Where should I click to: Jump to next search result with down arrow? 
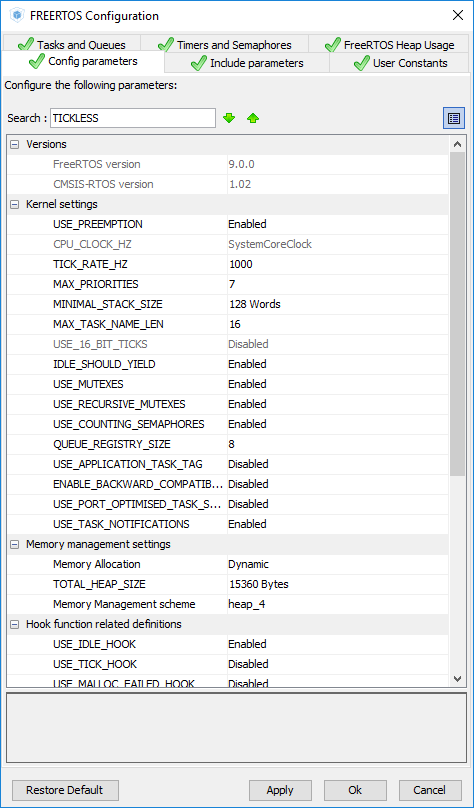point(229,119)
